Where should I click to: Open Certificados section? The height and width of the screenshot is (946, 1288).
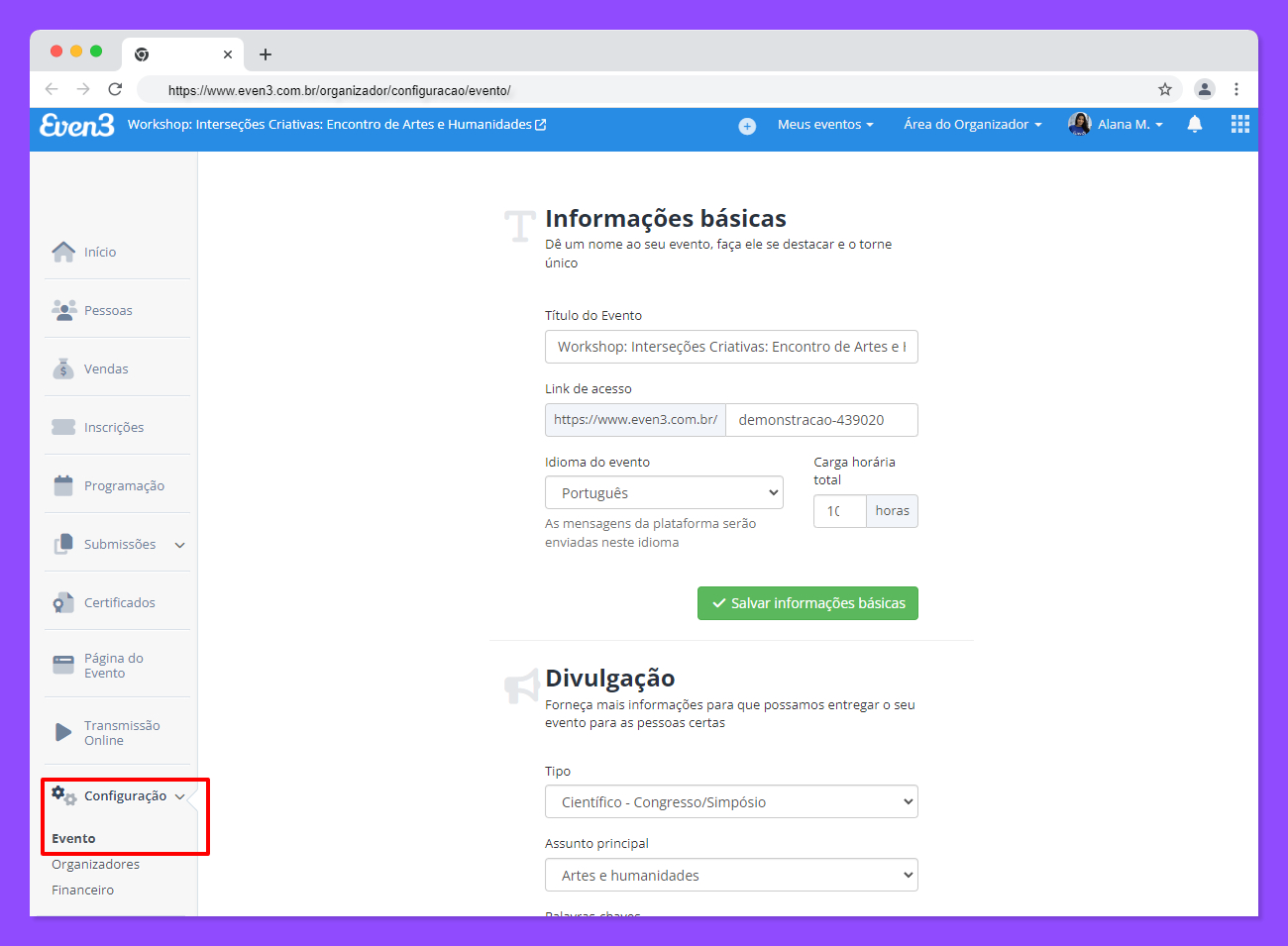coord(120,603)
